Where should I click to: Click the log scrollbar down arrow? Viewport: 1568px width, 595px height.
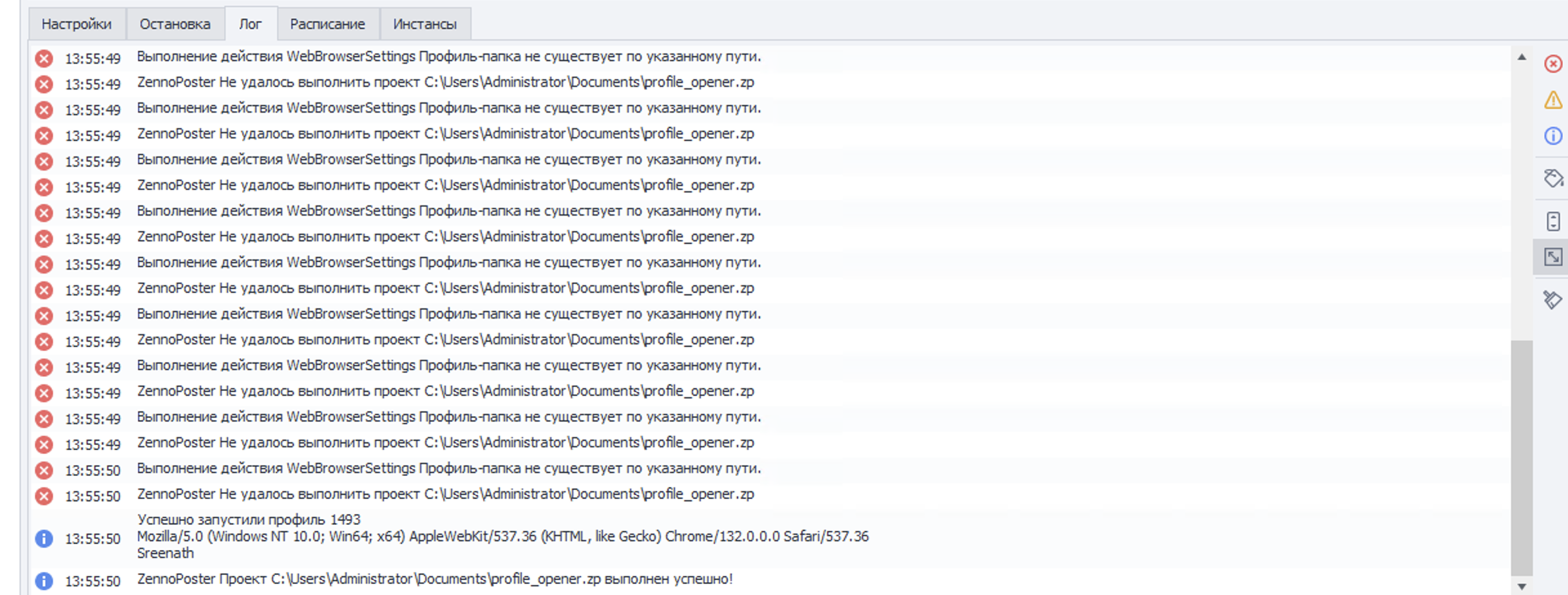[1522, 587]
